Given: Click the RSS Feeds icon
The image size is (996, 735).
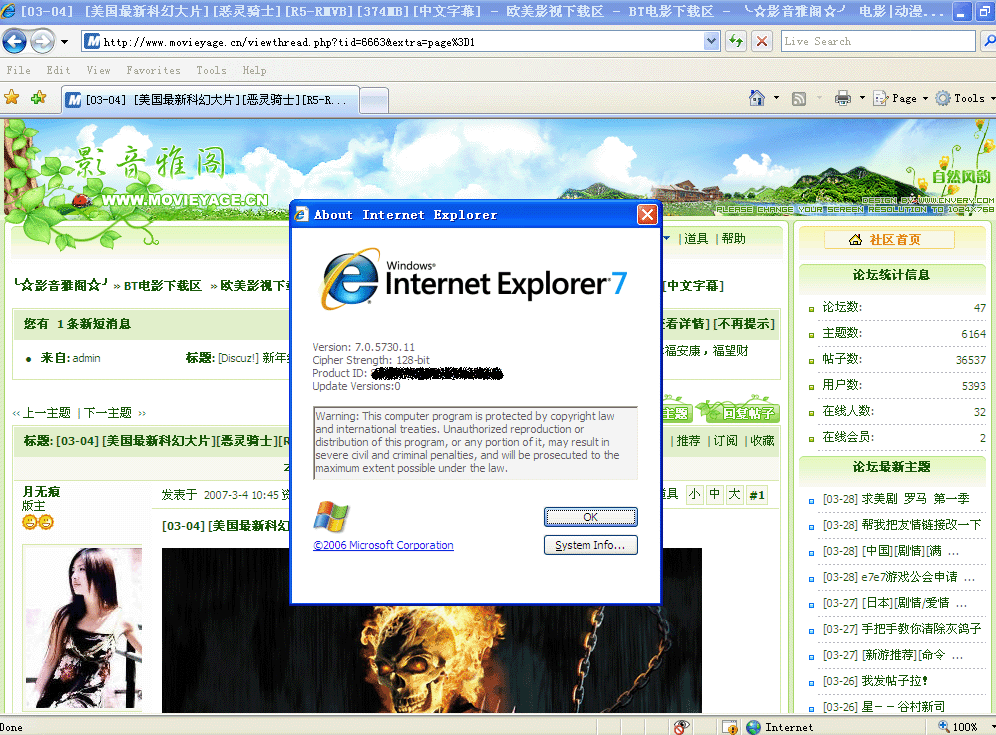Looking at the screenshot, I should [x=799, y=98].
